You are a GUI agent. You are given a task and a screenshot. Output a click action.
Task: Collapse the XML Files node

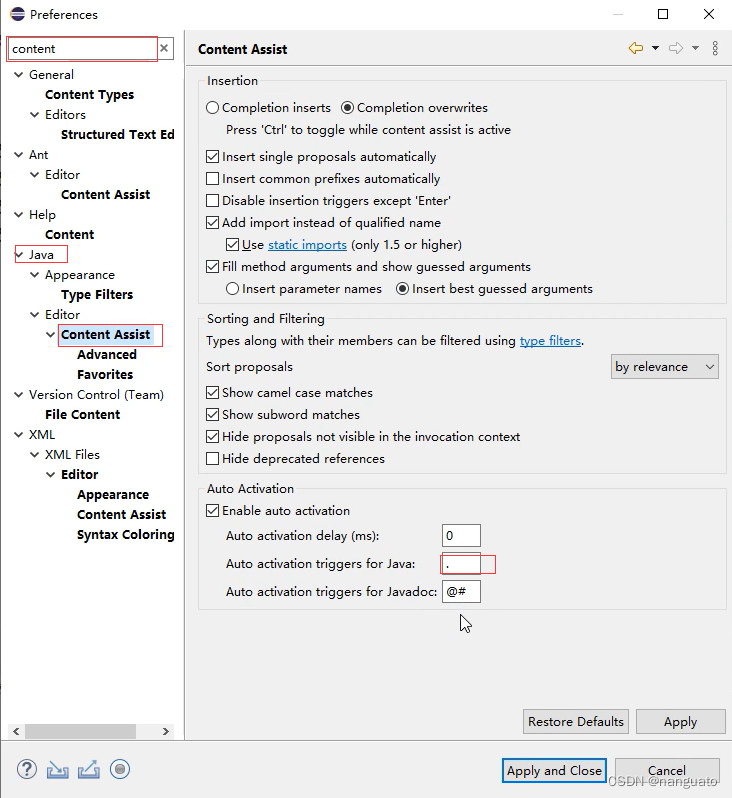35,454
